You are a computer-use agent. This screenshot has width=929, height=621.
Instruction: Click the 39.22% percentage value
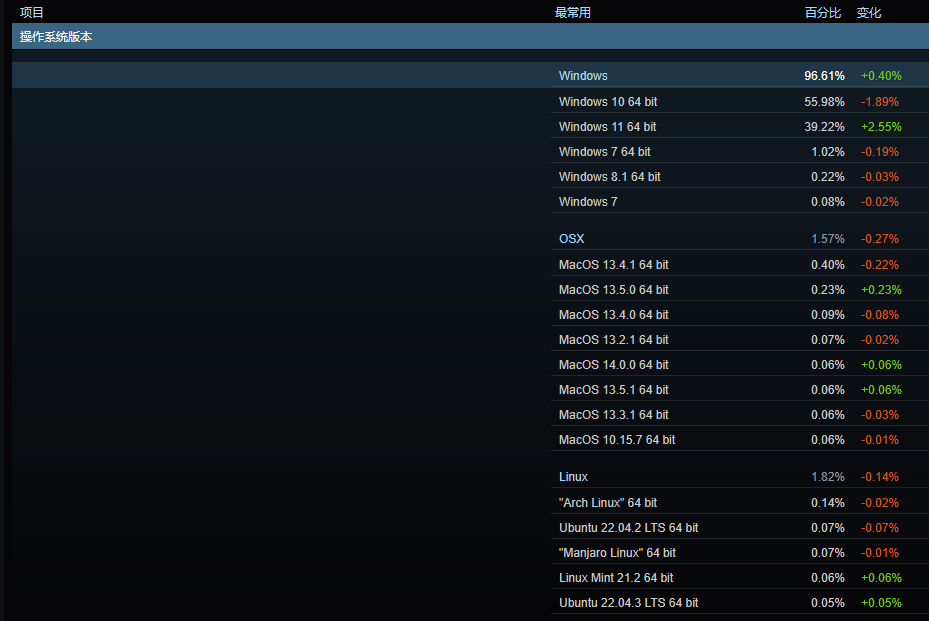pos(824,126)
